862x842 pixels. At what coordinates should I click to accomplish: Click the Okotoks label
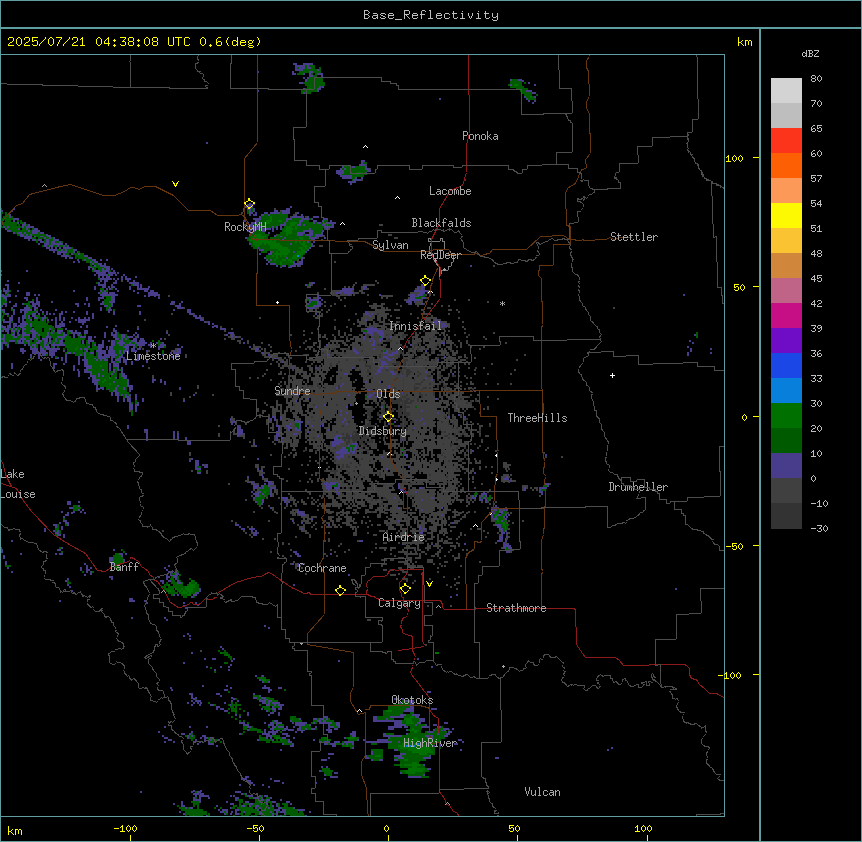click(412, 700)
